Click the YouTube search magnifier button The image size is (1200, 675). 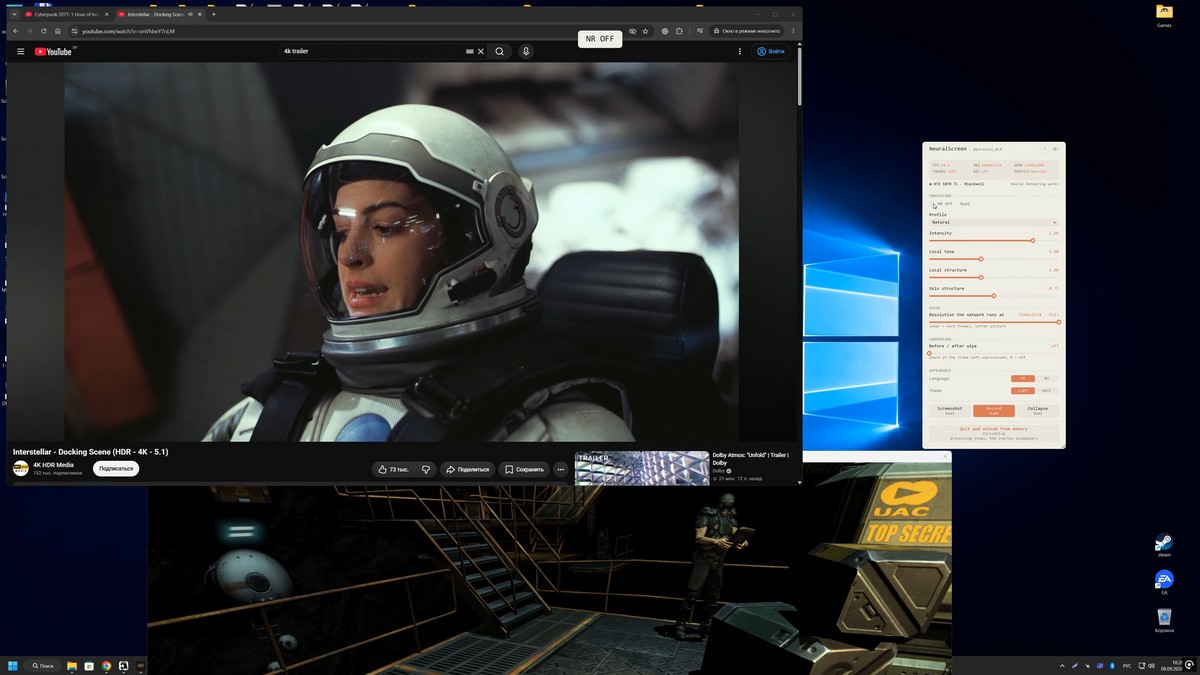point(500,51)
